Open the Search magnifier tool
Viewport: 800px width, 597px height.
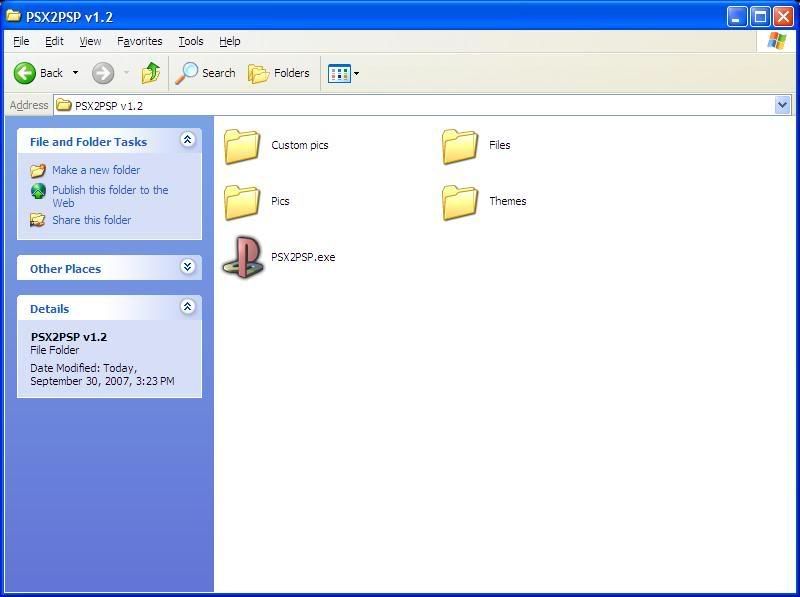coord(206,73)
